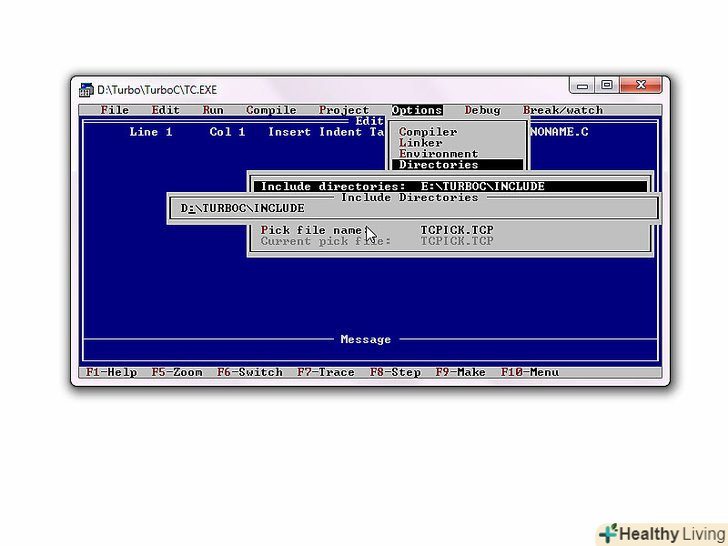Click the Turbo C window title icon

pos(87,90)
